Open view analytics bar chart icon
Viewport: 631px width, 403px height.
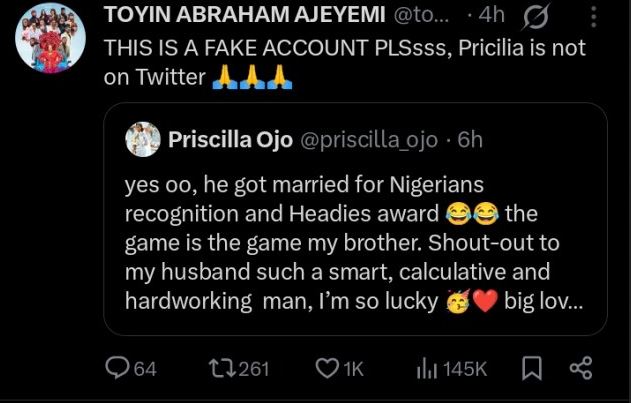[x=426, y=369]
